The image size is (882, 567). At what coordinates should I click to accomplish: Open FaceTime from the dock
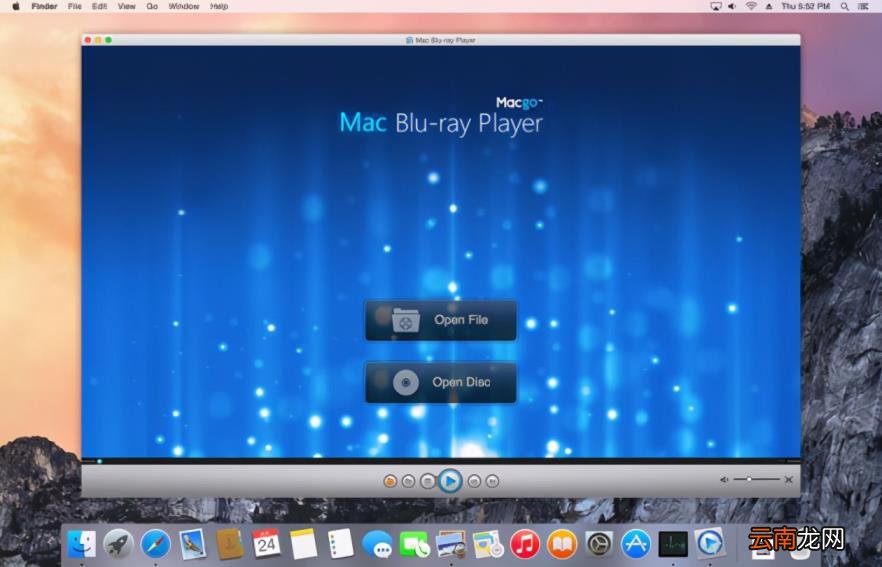pos(414,544)
